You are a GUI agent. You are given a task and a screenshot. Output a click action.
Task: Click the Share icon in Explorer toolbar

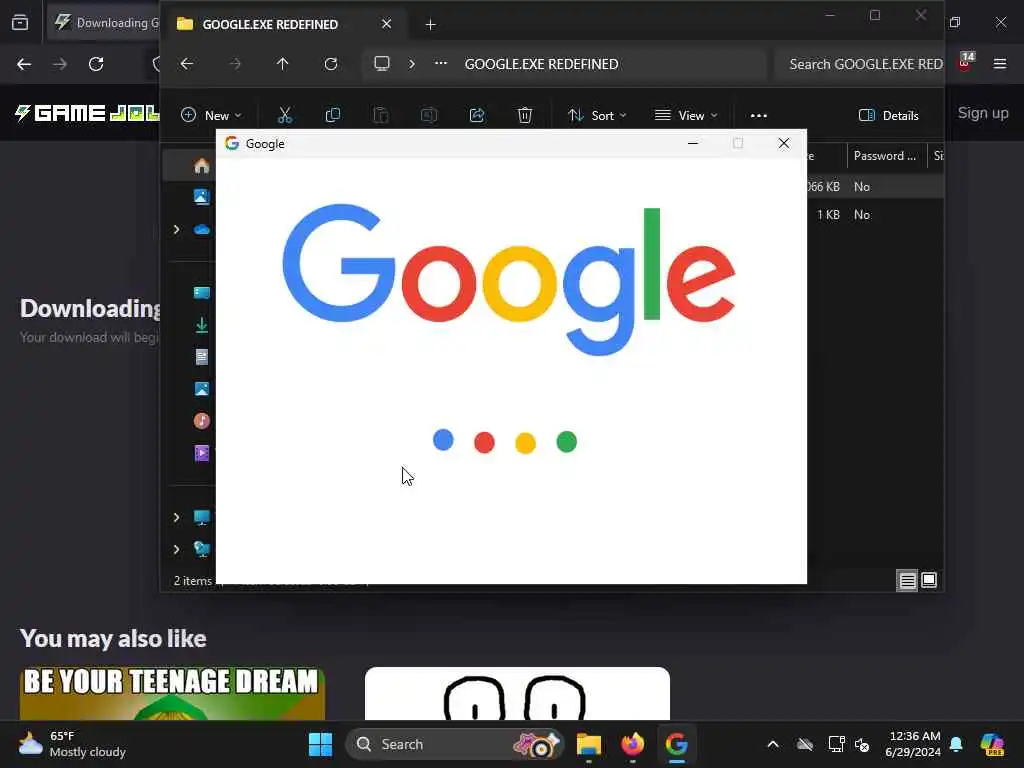coord(477,116)
